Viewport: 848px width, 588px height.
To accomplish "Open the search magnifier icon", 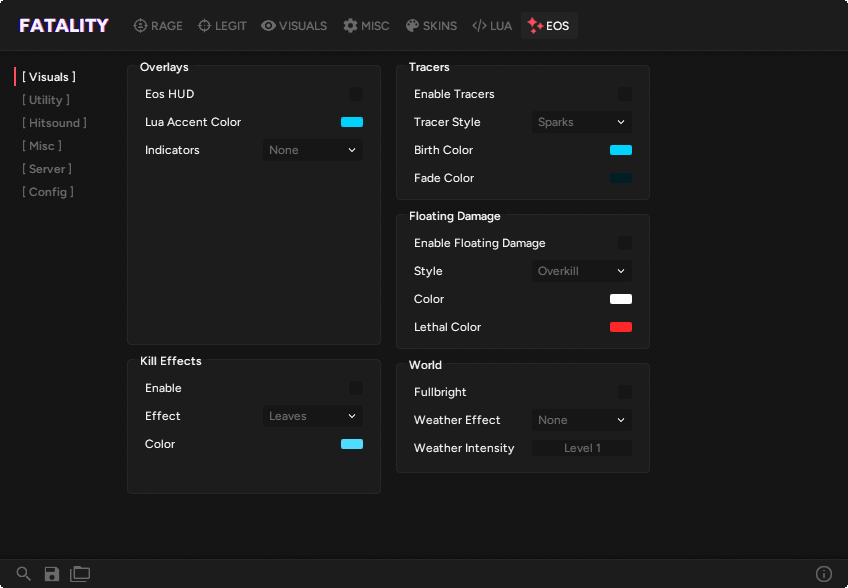I will [x=23, y=573].
